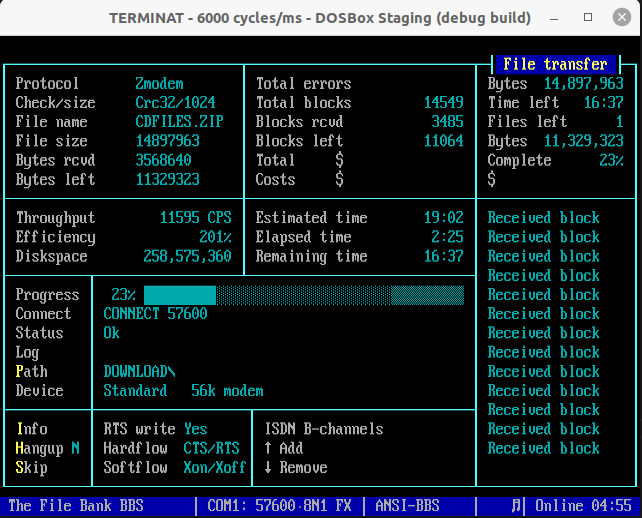Viewport: 642px width, 518px height.
Task: Click the Diskspace value 258,575,360
Action: tap(188, 256)
